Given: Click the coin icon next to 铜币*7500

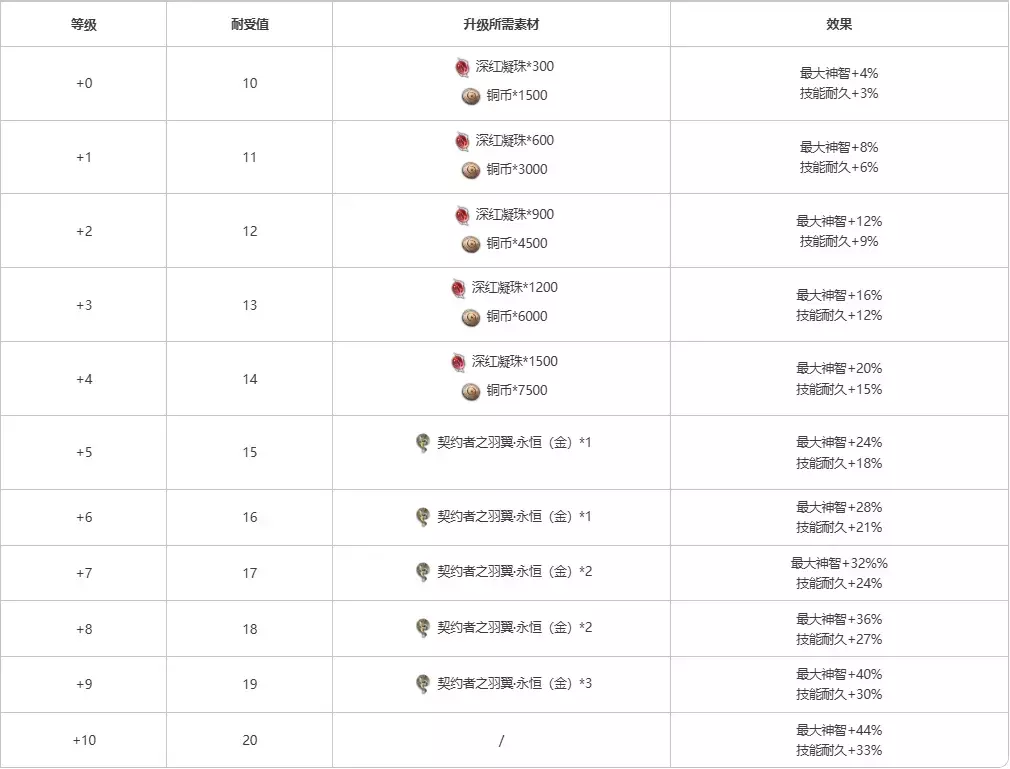Looking at the screenshot, I should [x=471, y=391].
